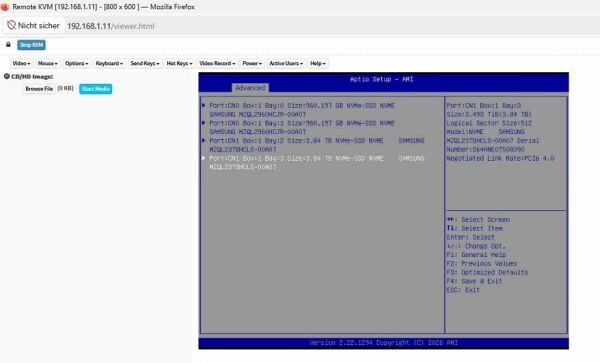Click the Start Media button
The image size is (600, 363).
tap(96, 89)
